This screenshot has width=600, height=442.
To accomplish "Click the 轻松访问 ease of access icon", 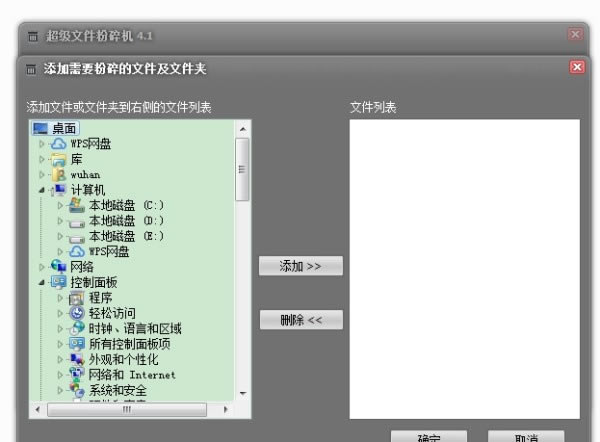I will coord(77,313).
